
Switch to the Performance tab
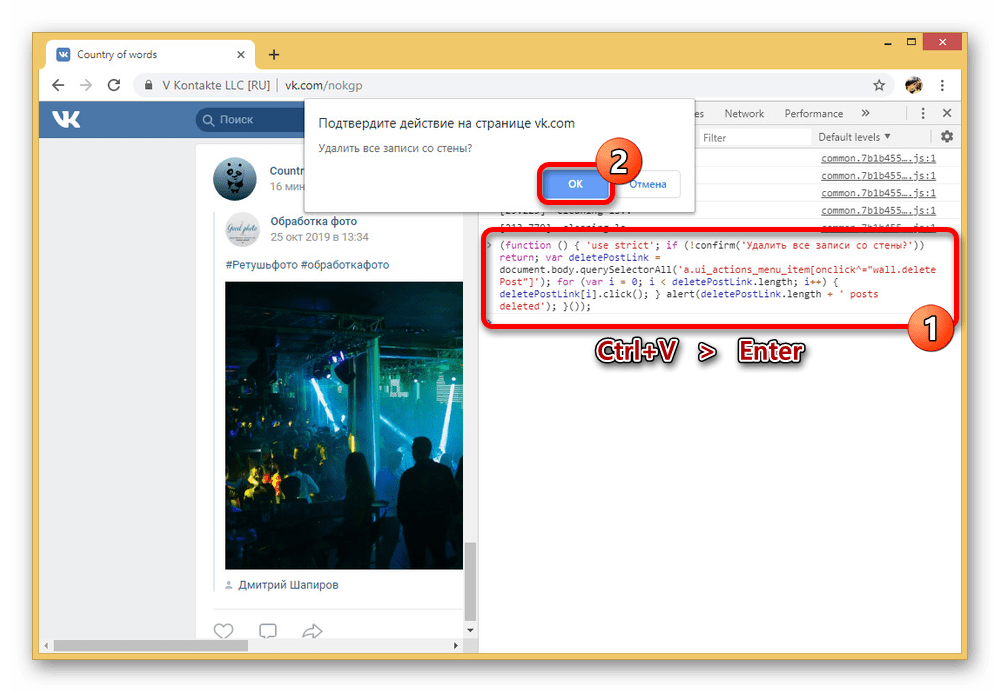click(x=813, y=114)
